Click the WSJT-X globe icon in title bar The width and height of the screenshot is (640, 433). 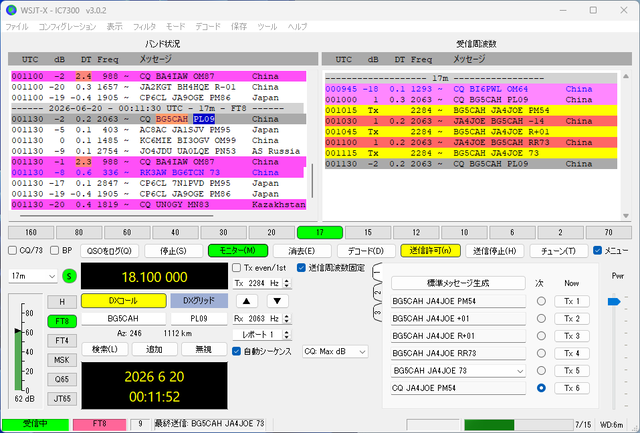[11, 10]
